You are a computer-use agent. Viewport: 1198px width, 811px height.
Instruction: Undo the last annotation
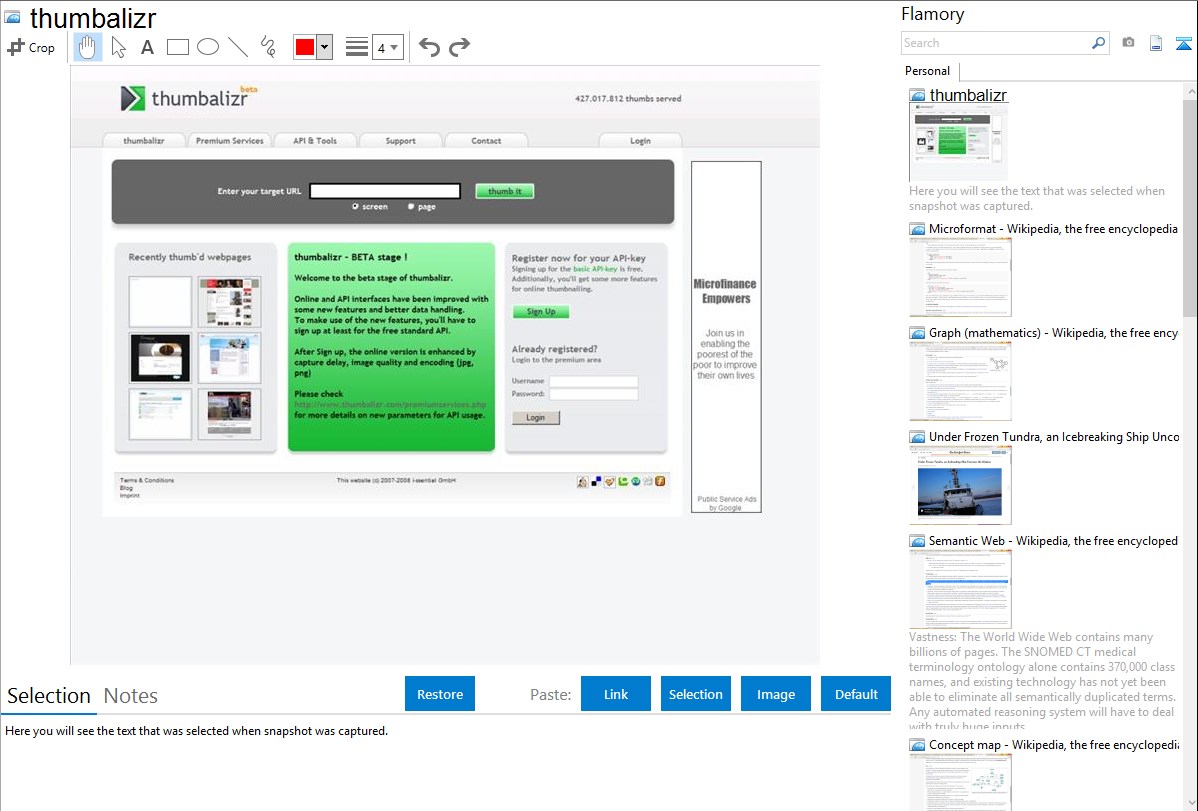point(429,47)
